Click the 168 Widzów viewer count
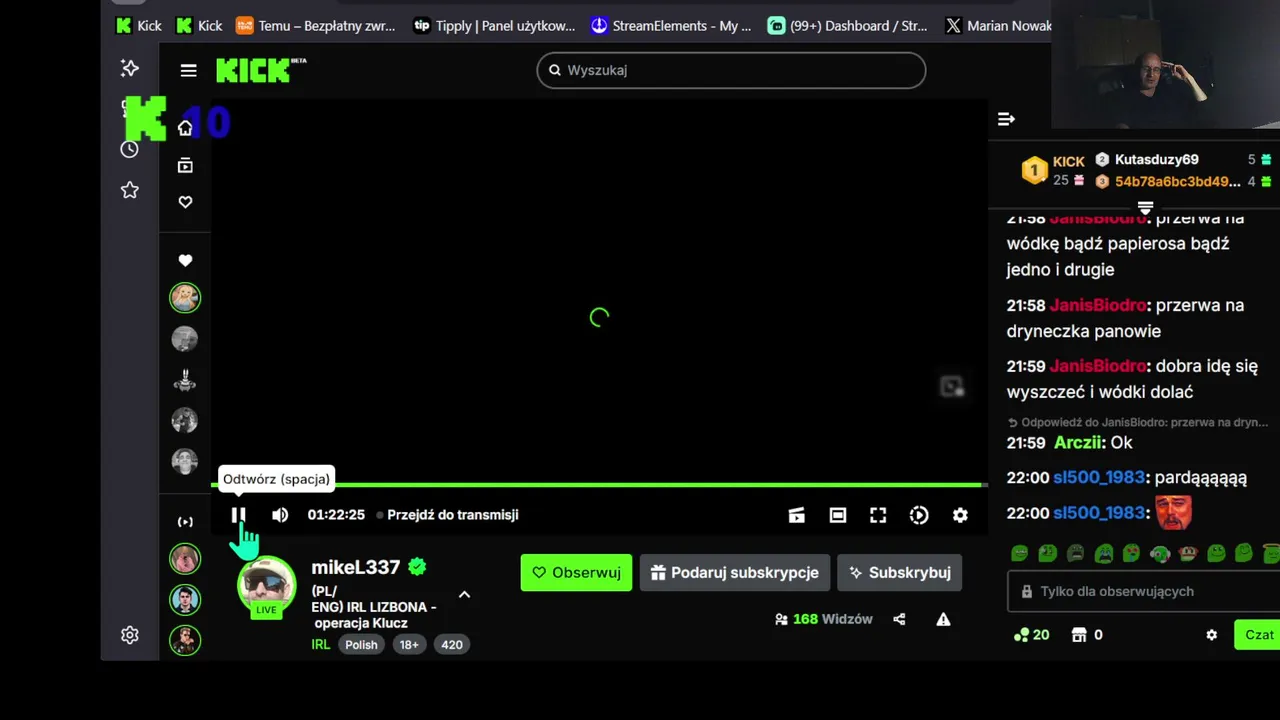The height and width of the screenshot is (720, 1280). (824, 619)
